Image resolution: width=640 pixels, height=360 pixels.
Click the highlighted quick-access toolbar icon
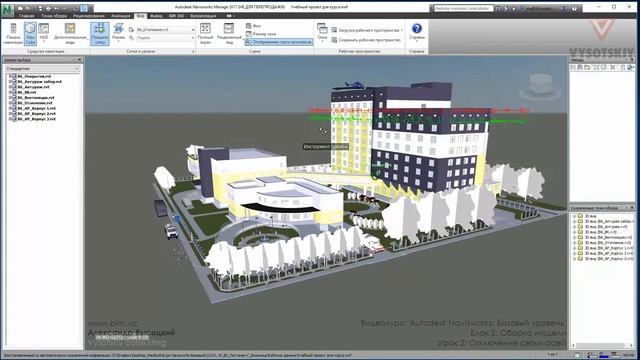coord(84,8)
